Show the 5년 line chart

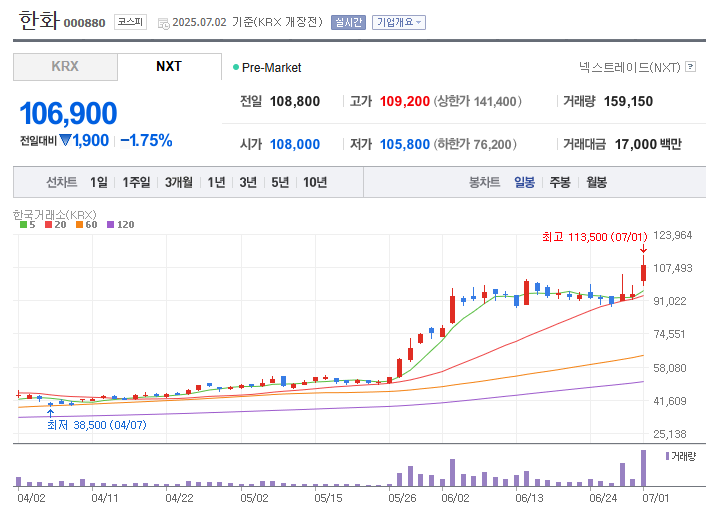point(280,182)
